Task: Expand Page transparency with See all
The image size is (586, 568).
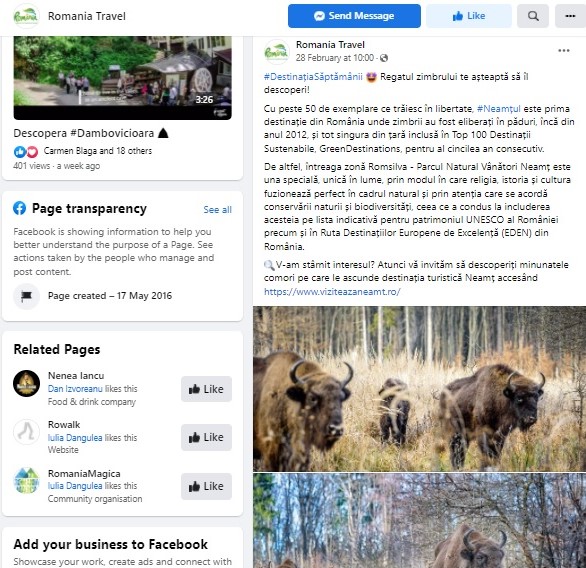Action: coord(218,210)
